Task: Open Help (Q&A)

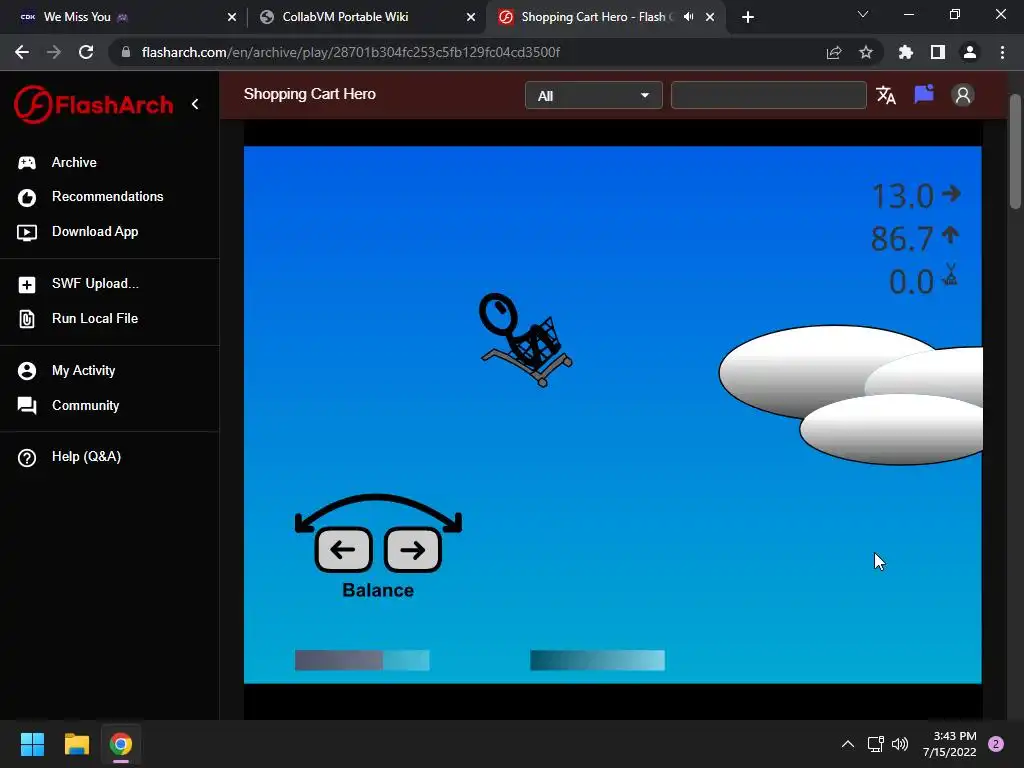Action: coord(86,456)
